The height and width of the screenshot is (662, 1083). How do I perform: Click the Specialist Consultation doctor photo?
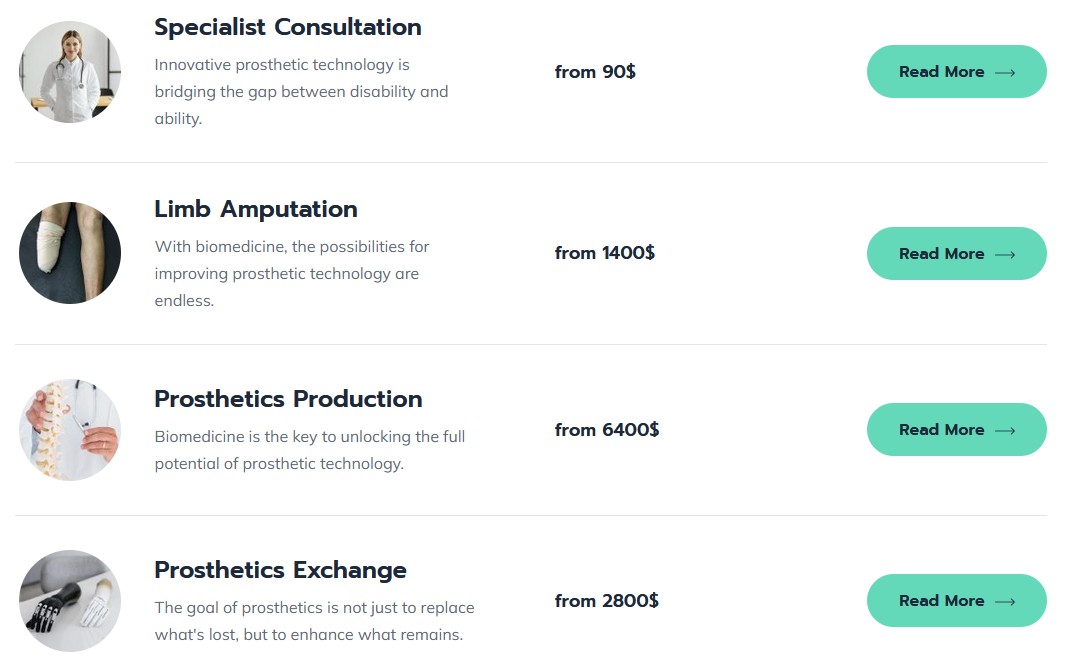(x=70, y=72)
